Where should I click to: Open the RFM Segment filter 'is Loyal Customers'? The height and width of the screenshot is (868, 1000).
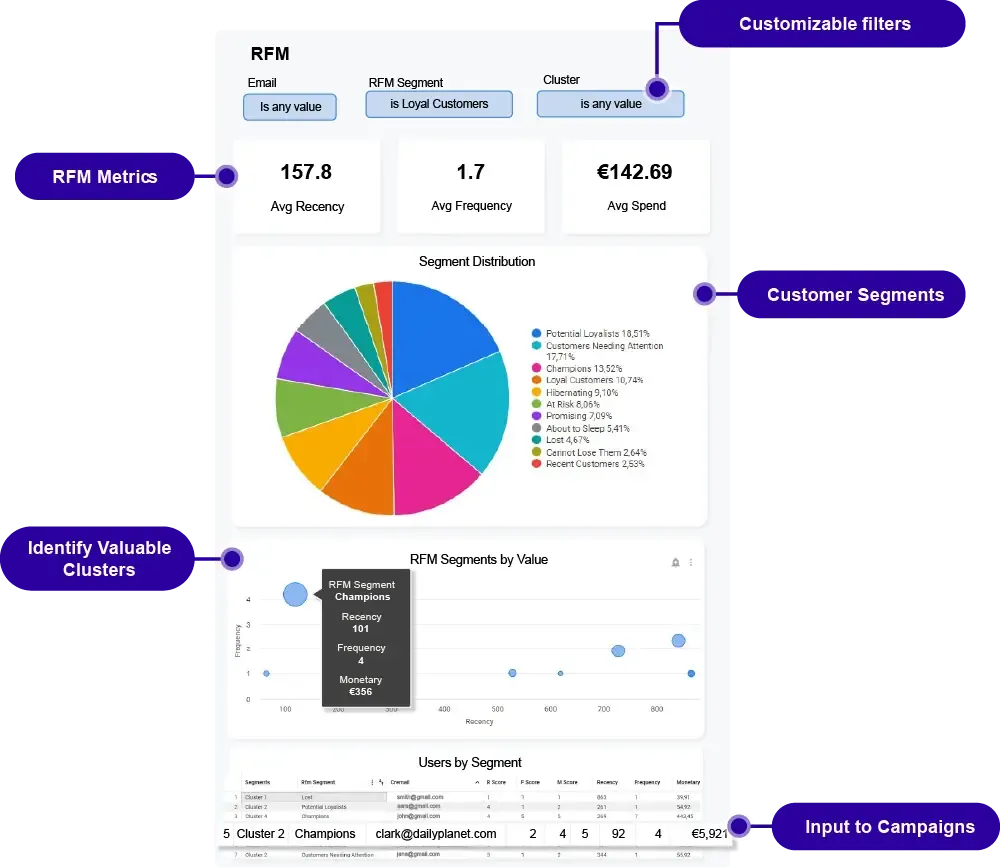pos(439,104)
